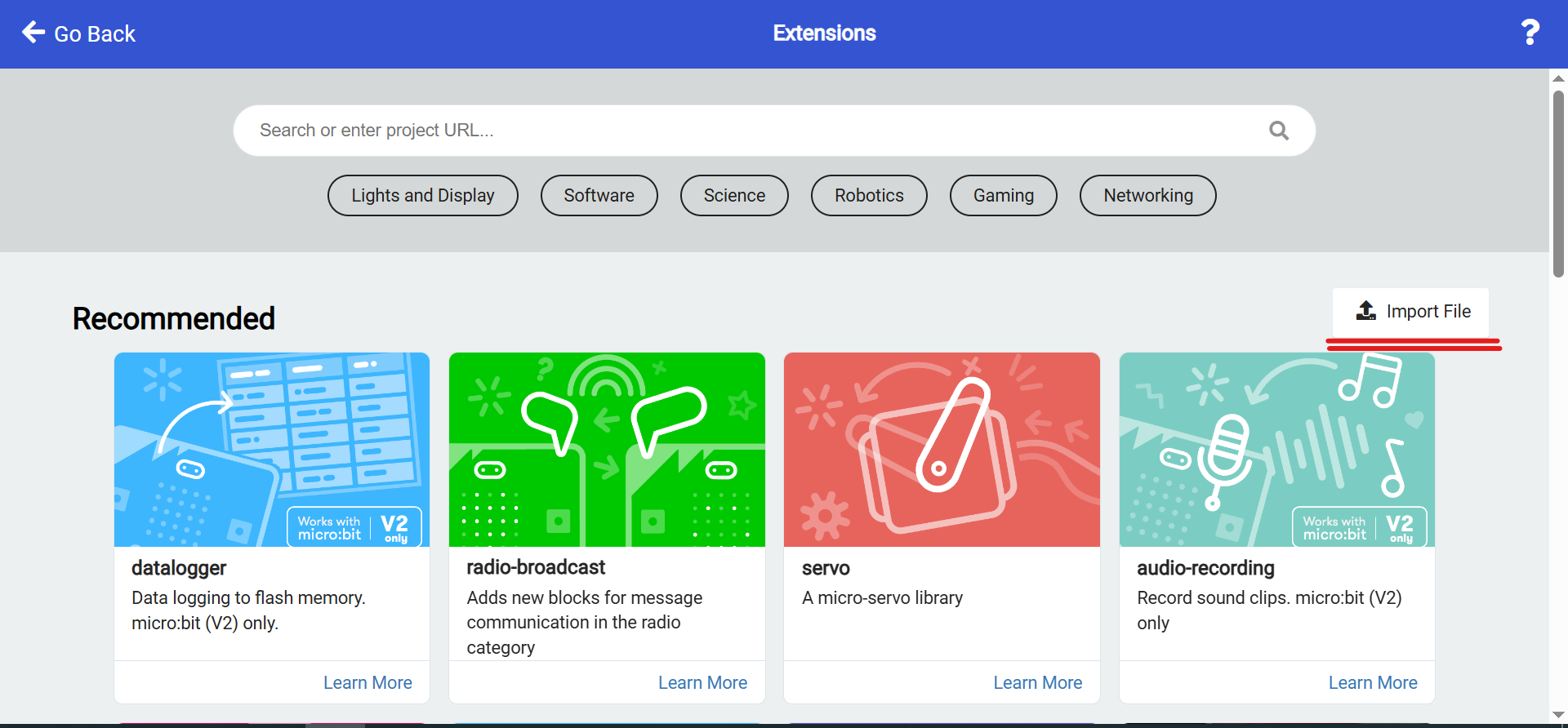Viewport: 1568px width, 728px height.
Task: Filter by Gaming category
Action: 1003,196
